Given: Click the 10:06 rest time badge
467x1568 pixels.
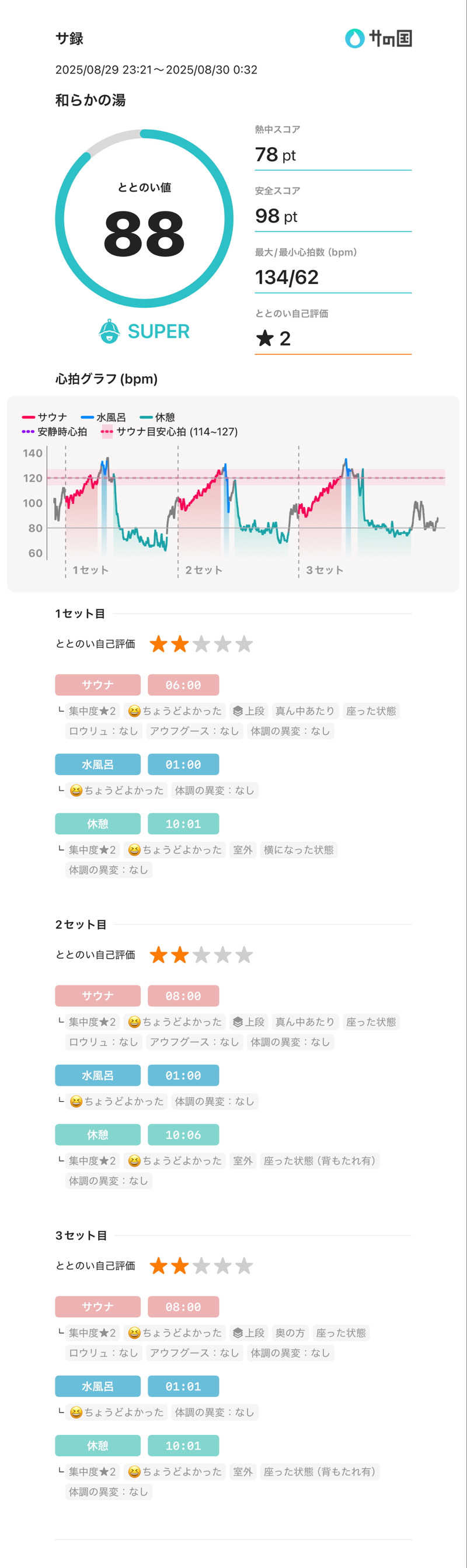Looking at the screenshot, I should [183, 1135].
